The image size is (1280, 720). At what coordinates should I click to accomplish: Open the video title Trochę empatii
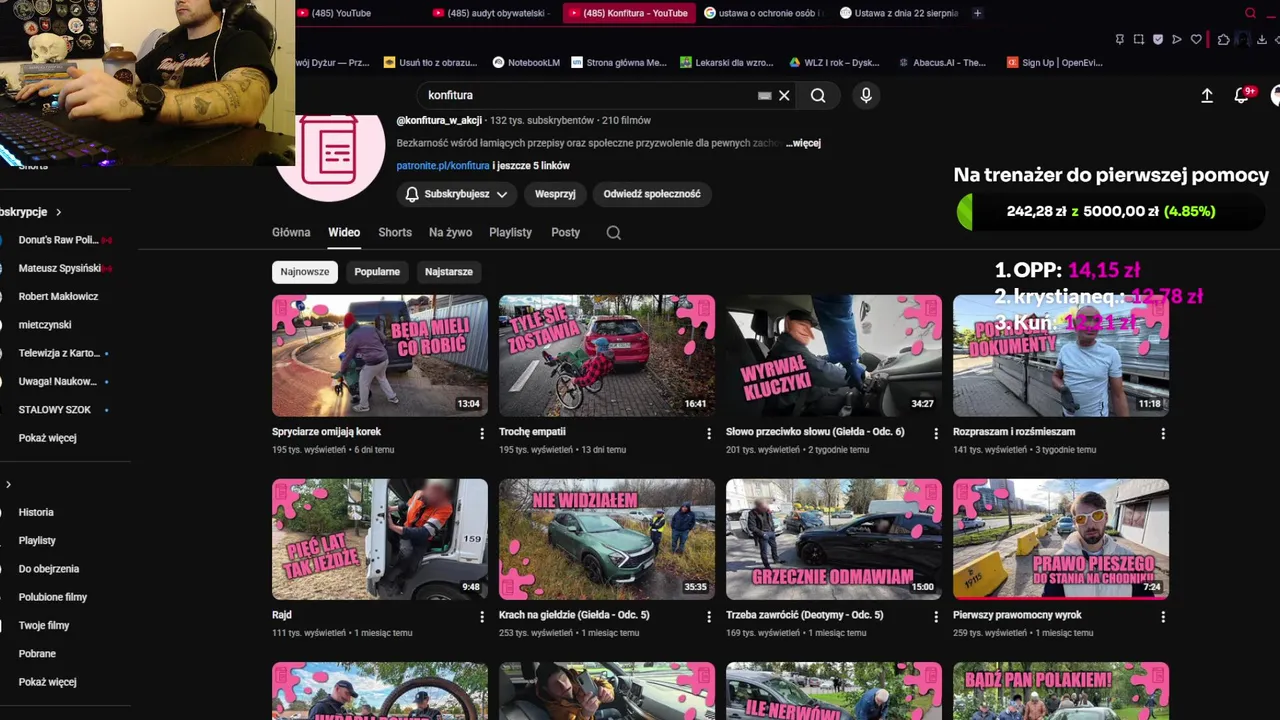[532, 432]
